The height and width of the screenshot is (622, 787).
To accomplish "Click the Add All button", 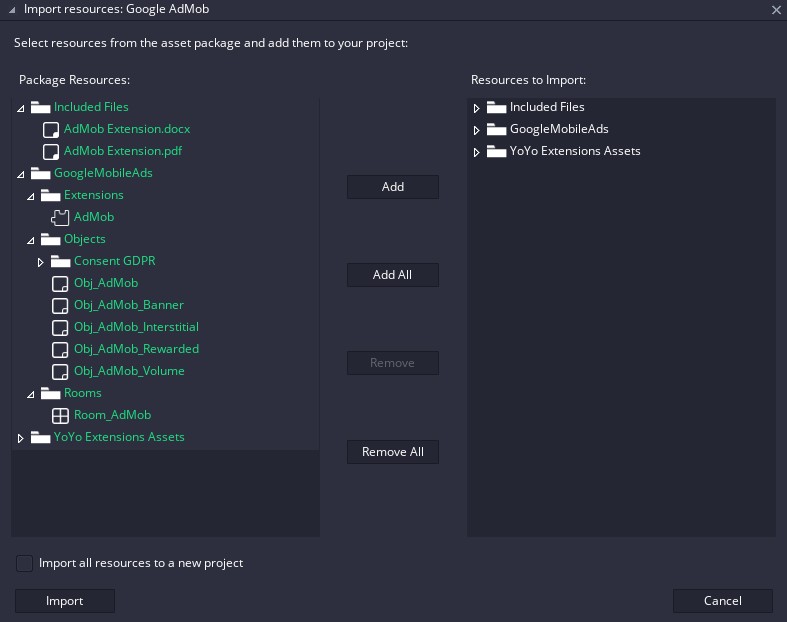I will pos(392,275).
